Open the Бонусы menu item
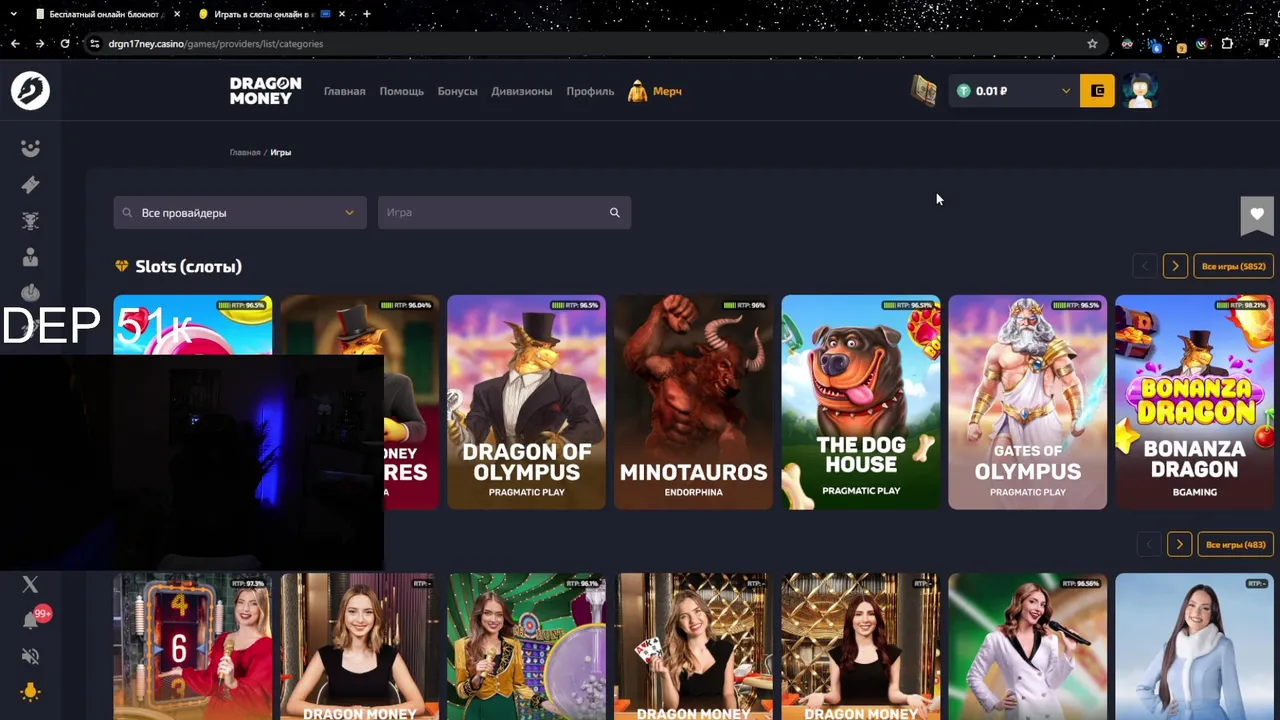This screenshot has width=1280, height=720. pyautogui.click(x=457, y=91)
